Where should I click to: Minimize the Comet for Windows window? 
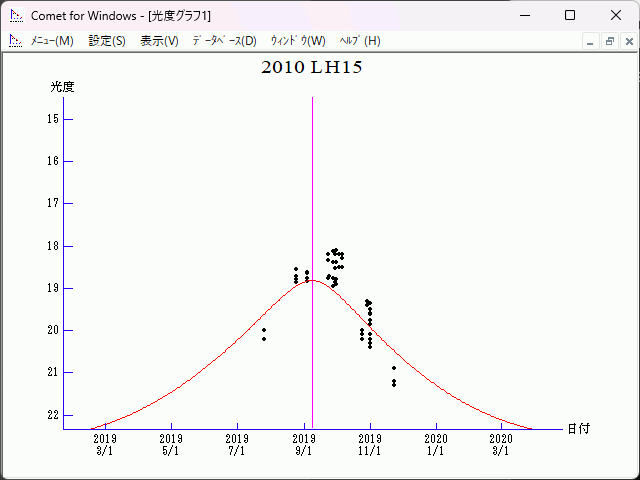tap(524, 15)
